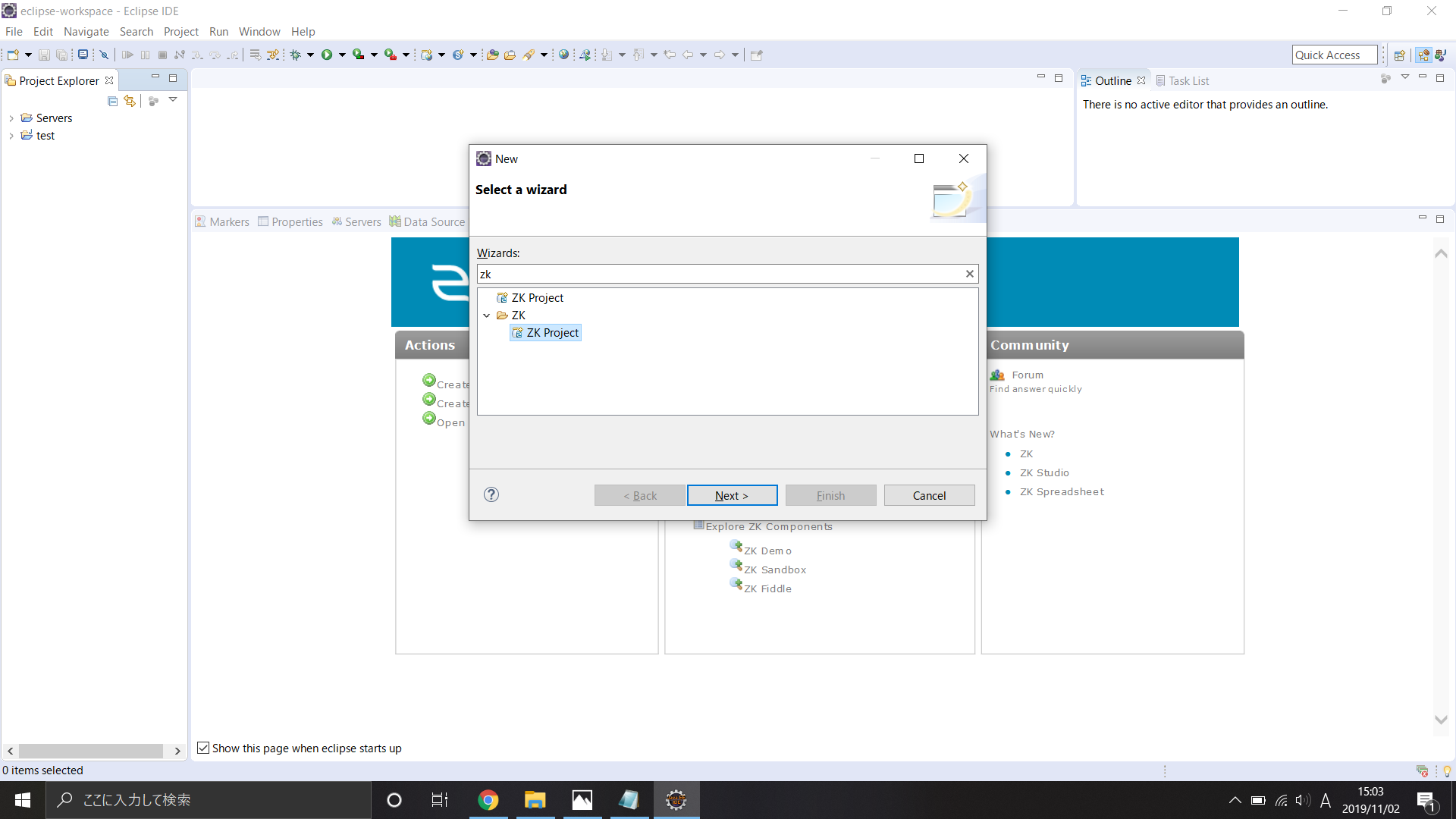1456x819 pixels.
Task: Switch to the Task List tab
Action: [1188, 80]
